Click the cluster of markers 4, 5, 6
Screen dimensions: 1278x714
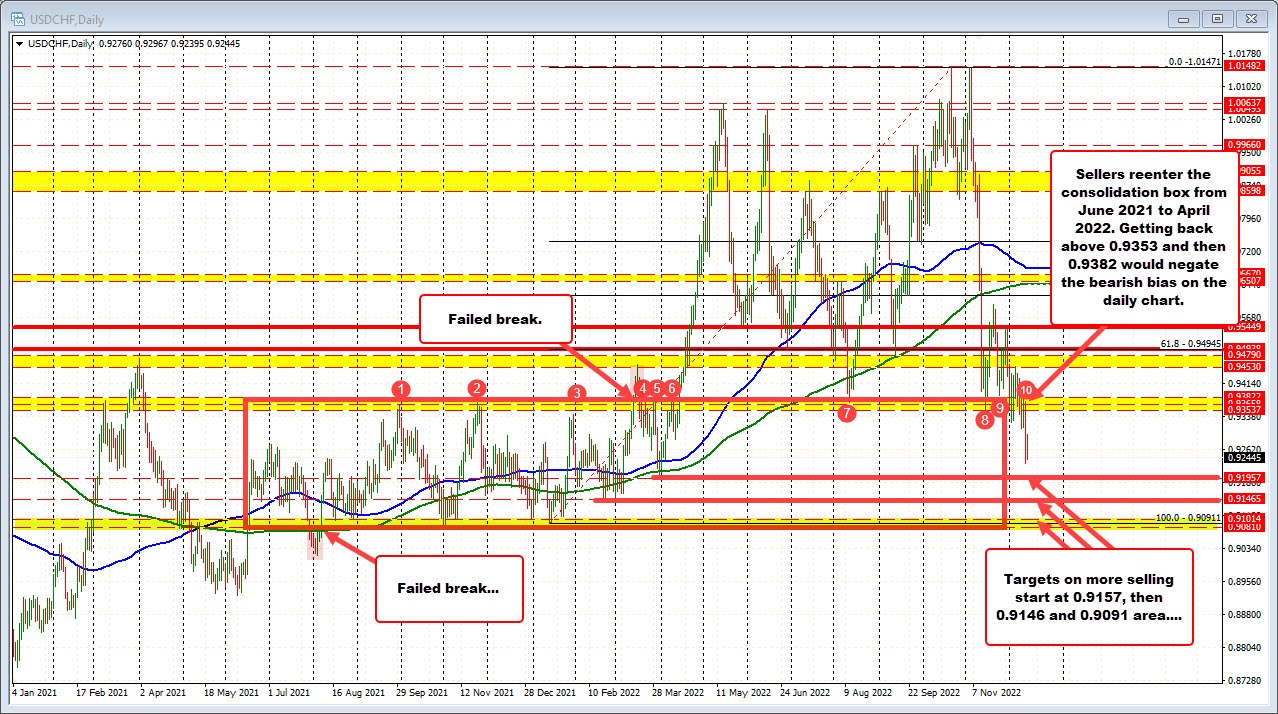(x=656, y=389)
